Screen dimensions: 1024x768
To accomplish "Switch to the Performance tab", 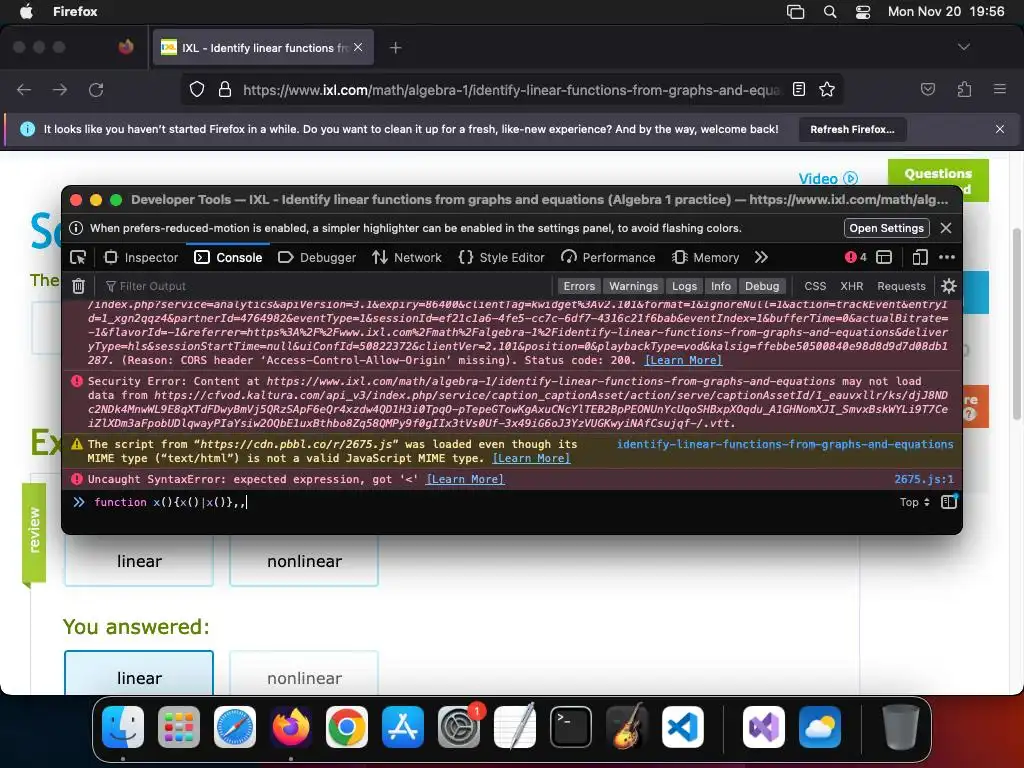I will click(608, 257).
